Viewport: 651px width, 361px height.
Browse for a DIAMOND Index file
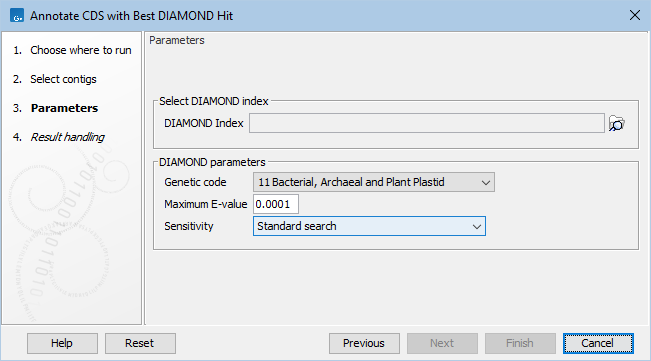click(617, 124)
